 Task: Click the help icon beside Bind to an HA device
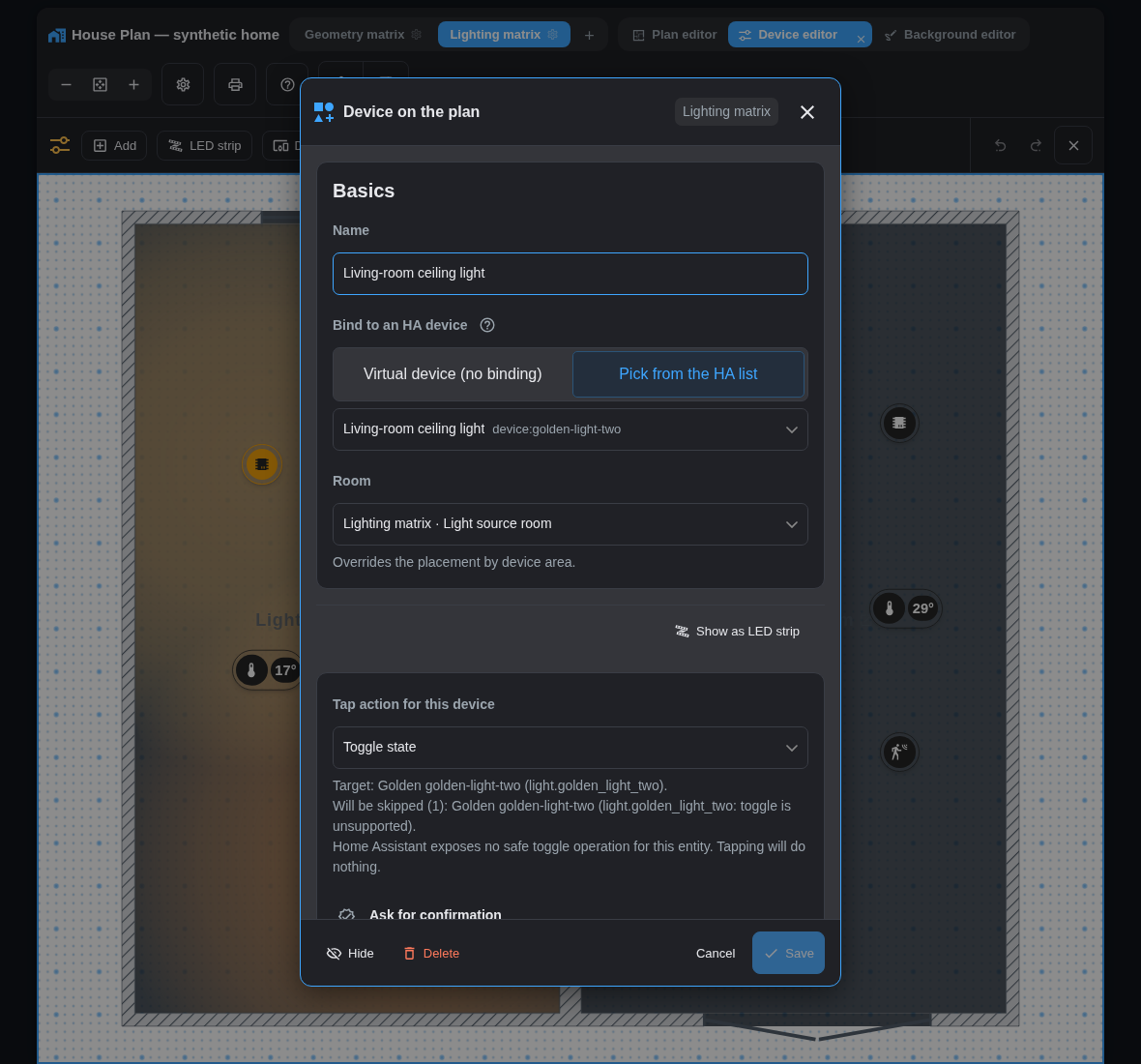click(x=487, y=325)
